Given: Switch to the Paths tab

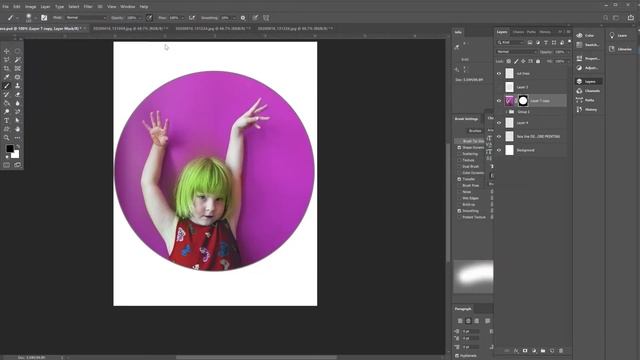Looking at the screenshot, I should 531,32.
